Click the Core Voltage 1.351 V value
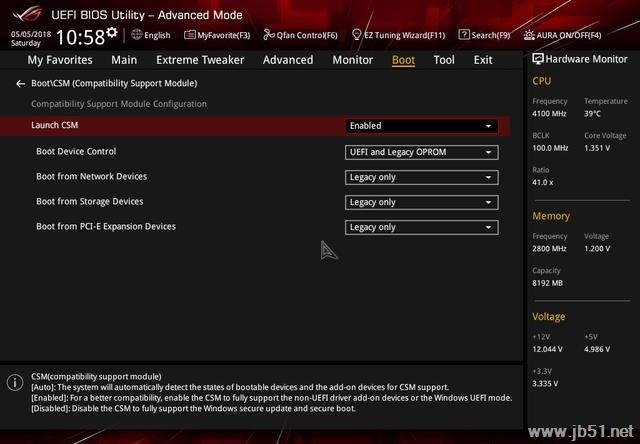 click(x=597, y=148)
